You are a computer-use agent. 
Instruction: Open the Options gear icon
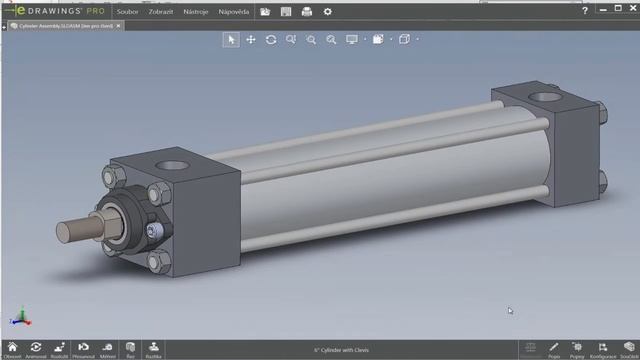click(327, 12)
